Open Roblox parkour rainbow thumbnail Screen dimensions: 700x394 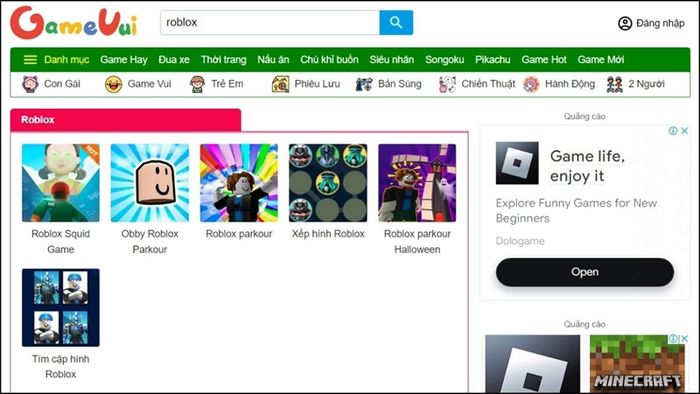click(239, 182)
